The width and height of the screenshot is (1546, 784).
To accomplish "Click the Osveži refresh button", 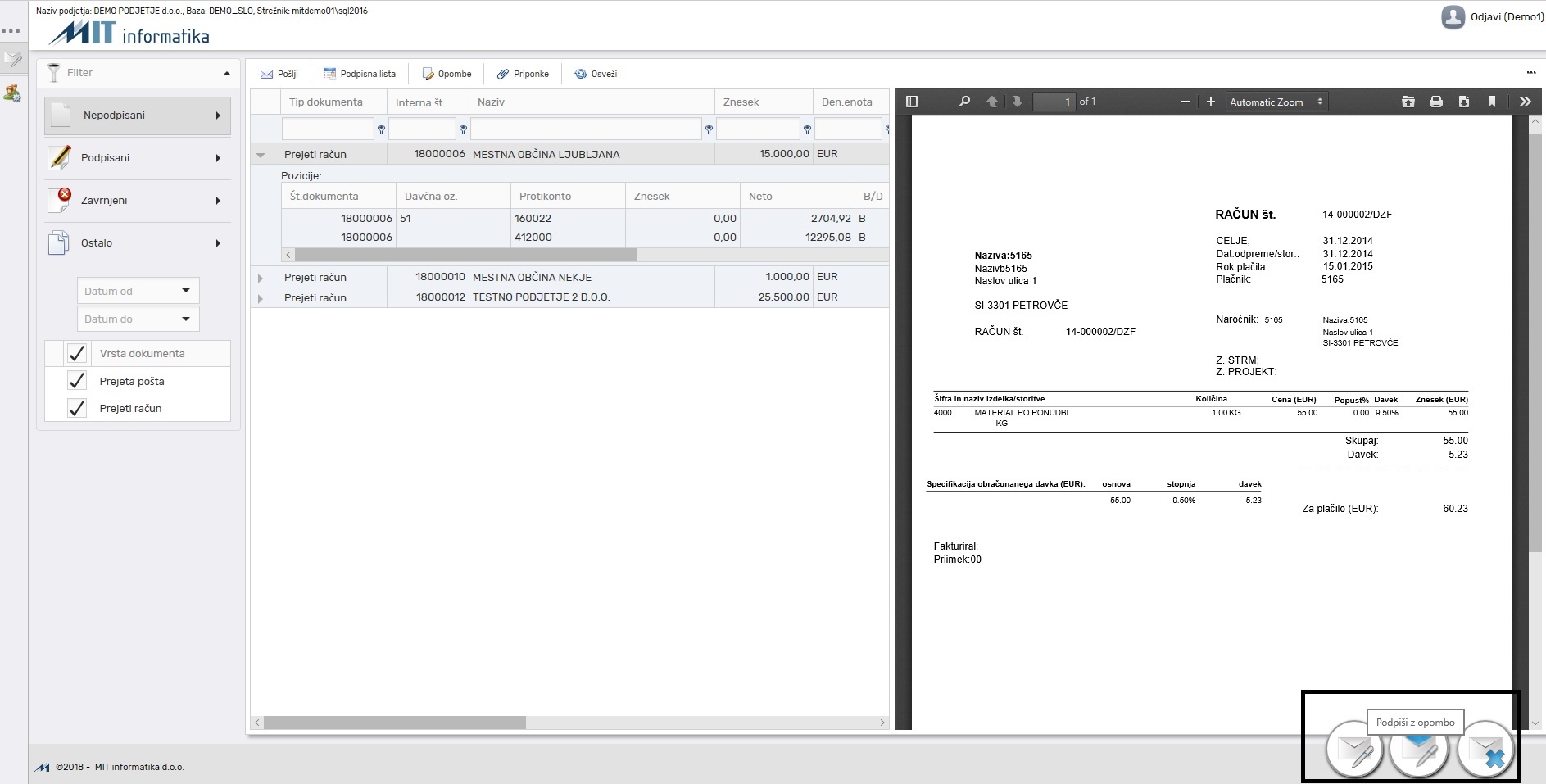I will click(596, 74).
